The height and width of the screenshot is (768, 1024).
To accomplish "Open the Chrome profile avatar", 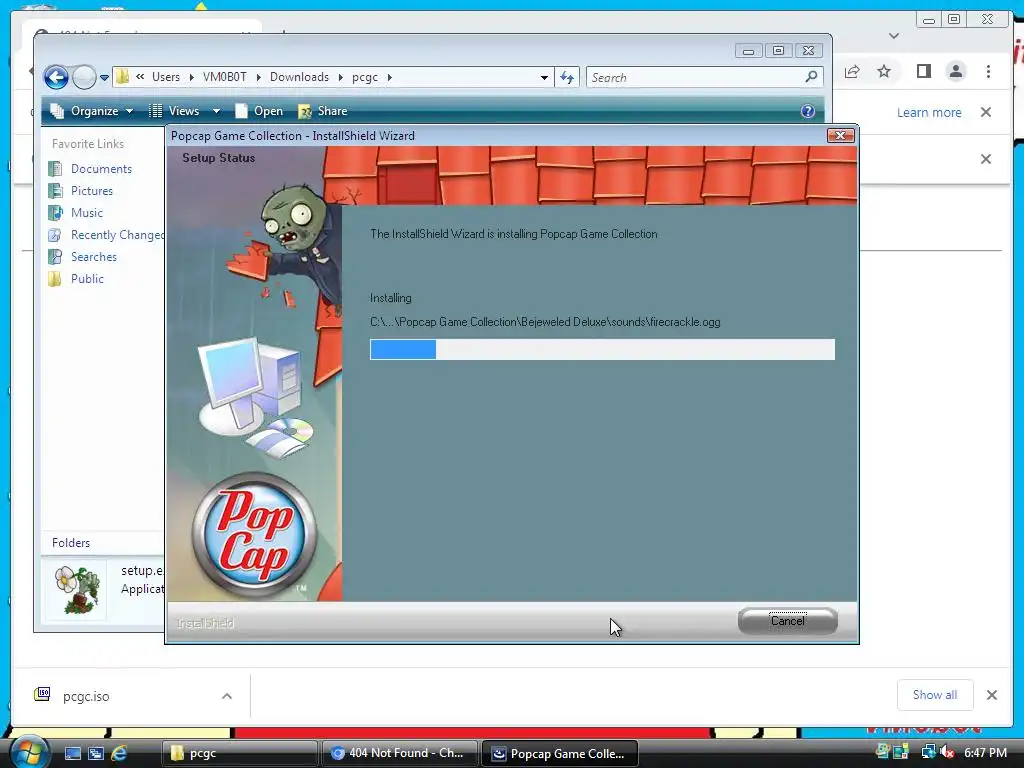I will (956, 71).
